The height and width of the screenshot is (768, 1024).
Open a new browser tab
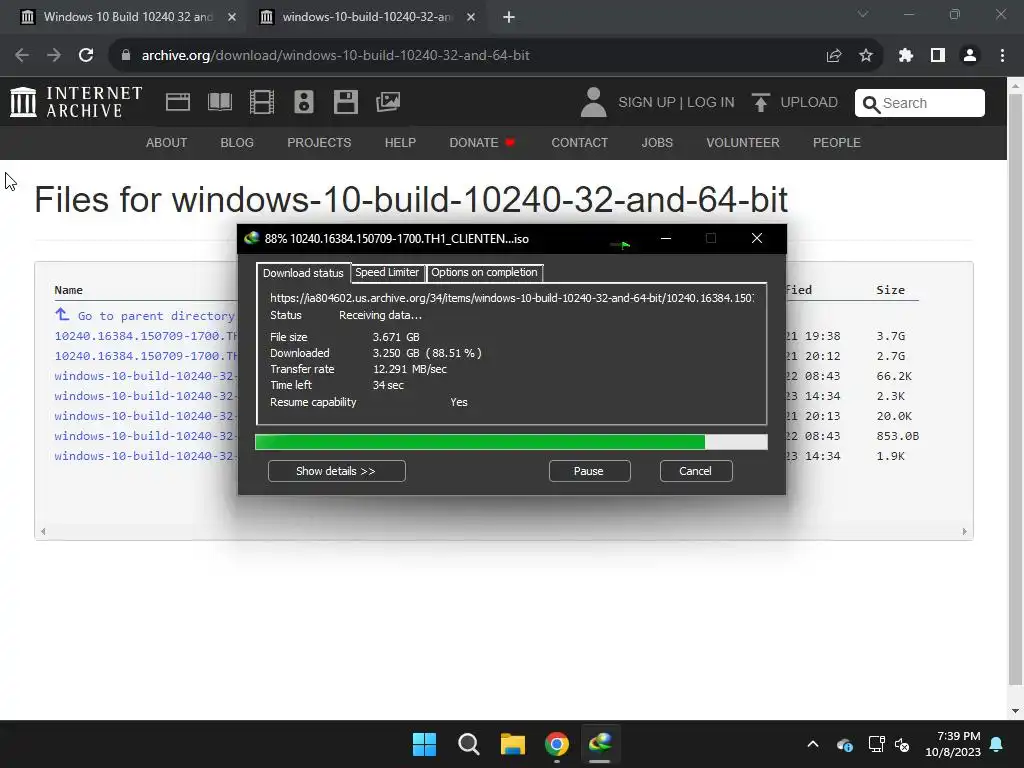click(x=509, y=17)
